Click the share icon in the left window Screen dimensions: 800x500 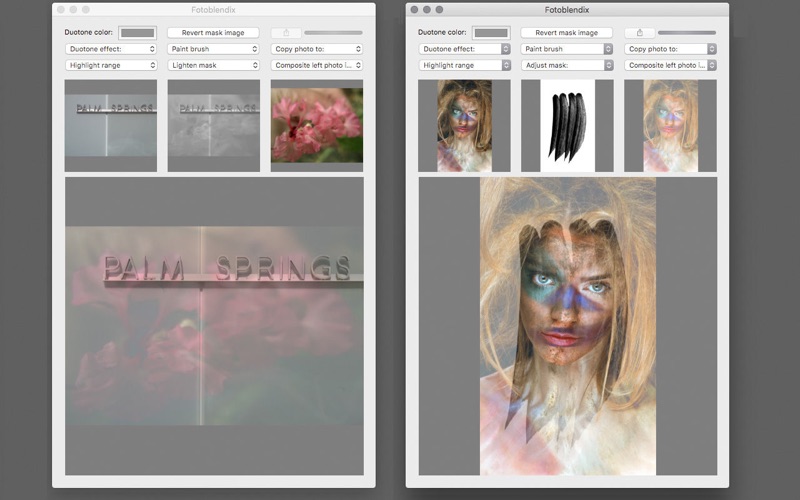[286, 33]
